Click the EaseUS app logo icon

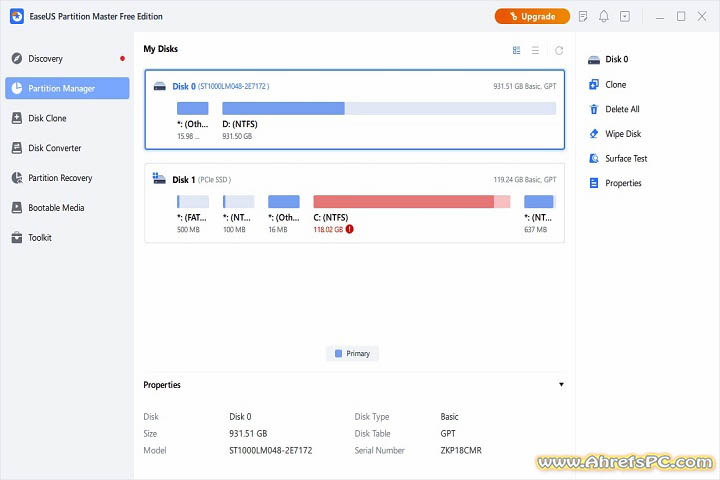[x=17, y=17]
